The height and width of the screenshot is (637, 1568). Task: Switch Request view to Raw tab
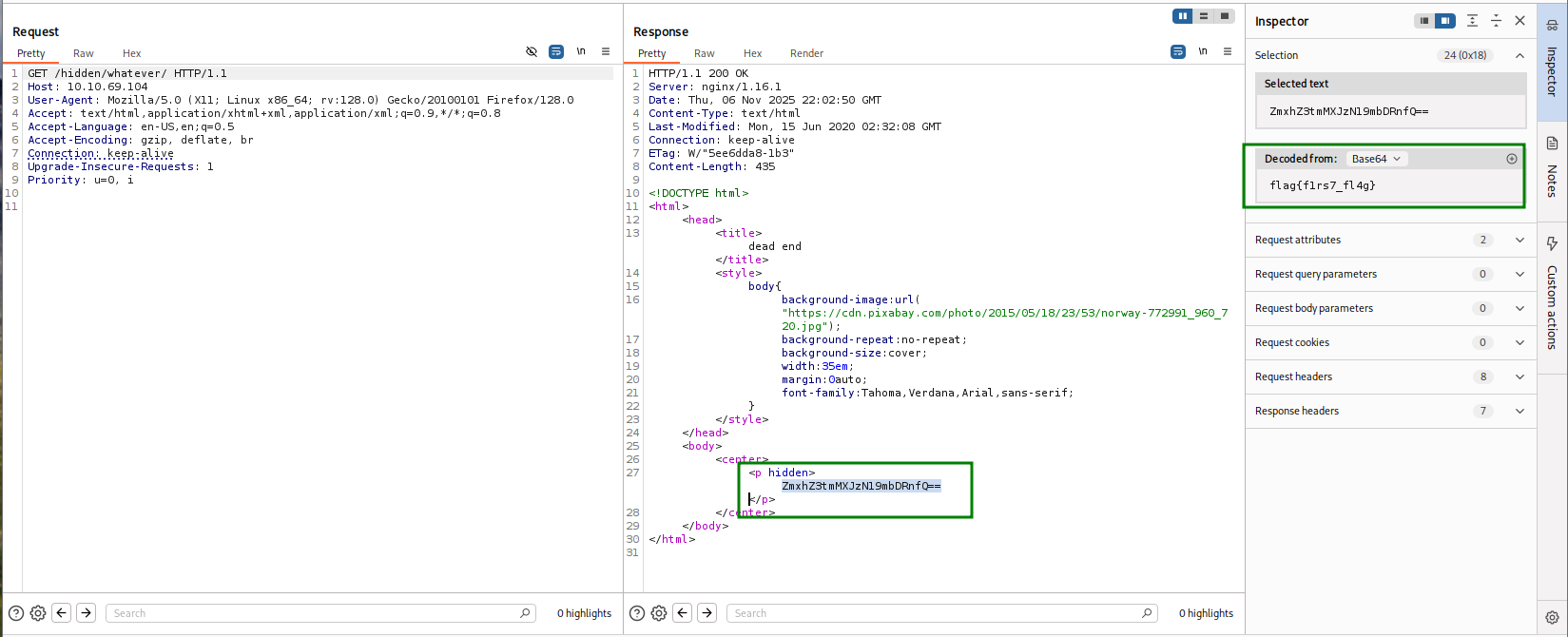tap(84, 53)
